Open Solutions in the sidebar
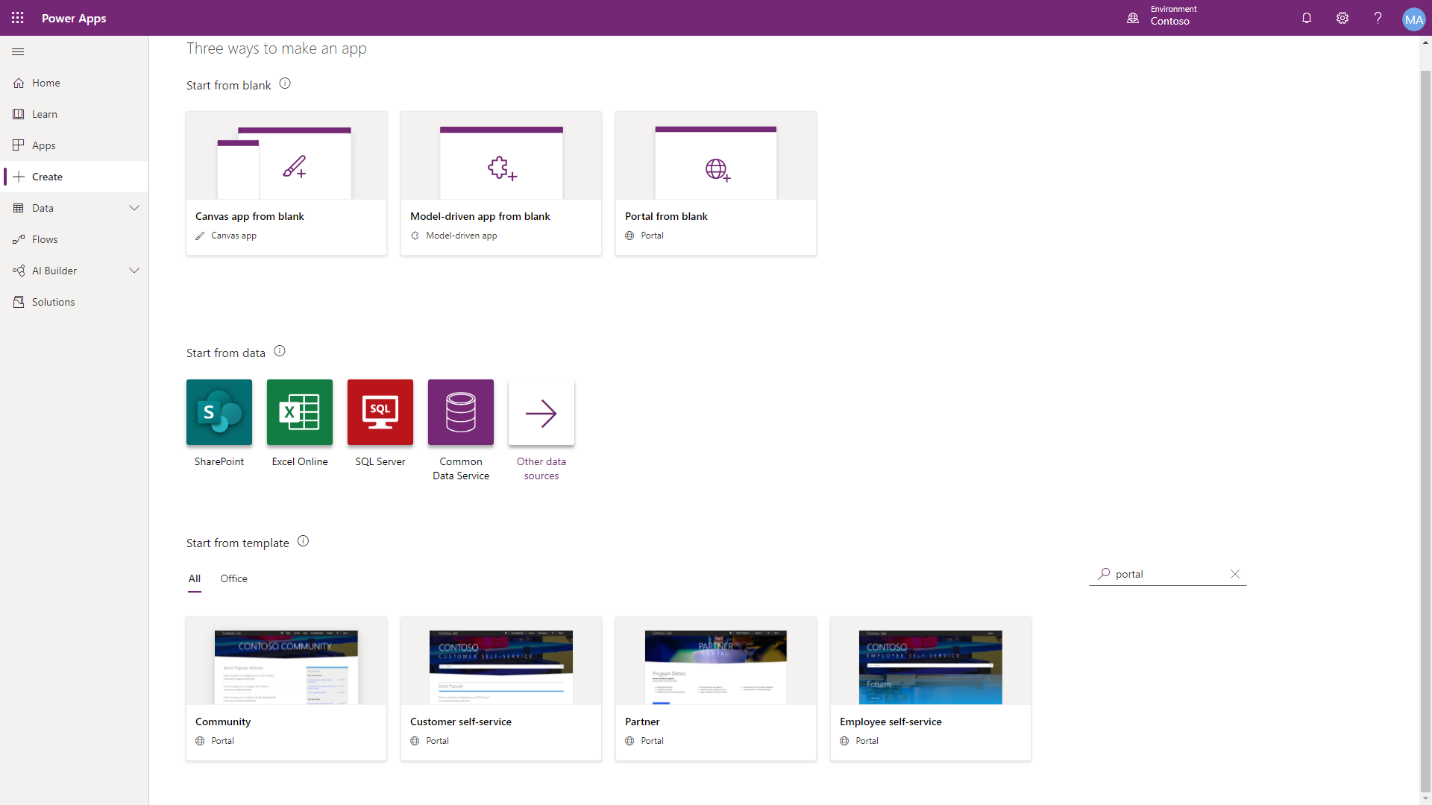The image size is (1432, 805). tap(75, 301)
